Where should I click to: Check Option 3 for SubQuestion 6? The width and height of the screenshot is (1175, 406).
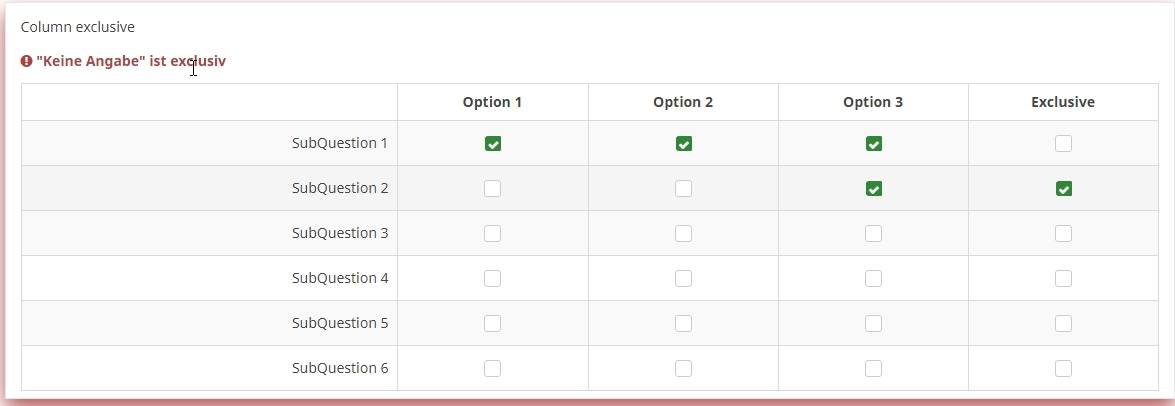pos(874,368)
